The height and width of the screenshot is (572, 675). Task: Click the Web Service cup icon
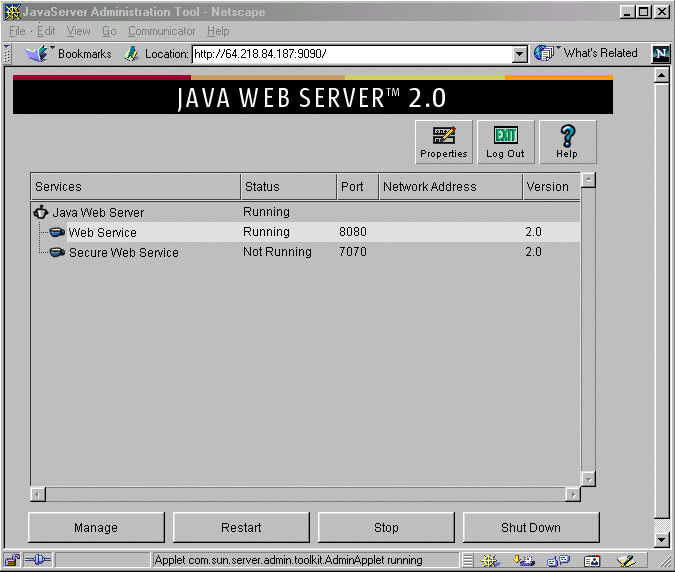click(57, 232)
